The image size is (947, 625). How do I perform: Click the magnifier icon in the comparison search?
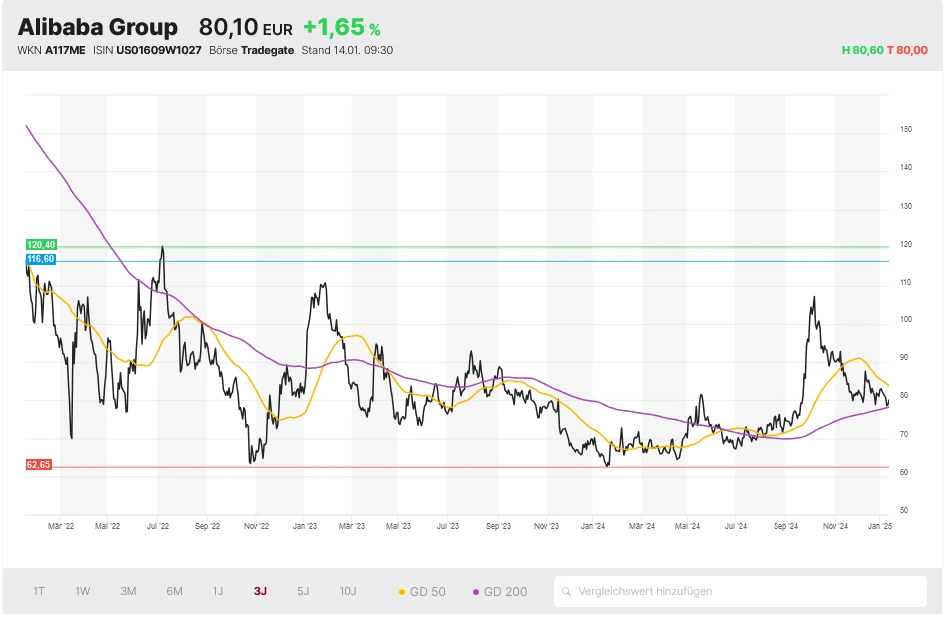[567, 591]
